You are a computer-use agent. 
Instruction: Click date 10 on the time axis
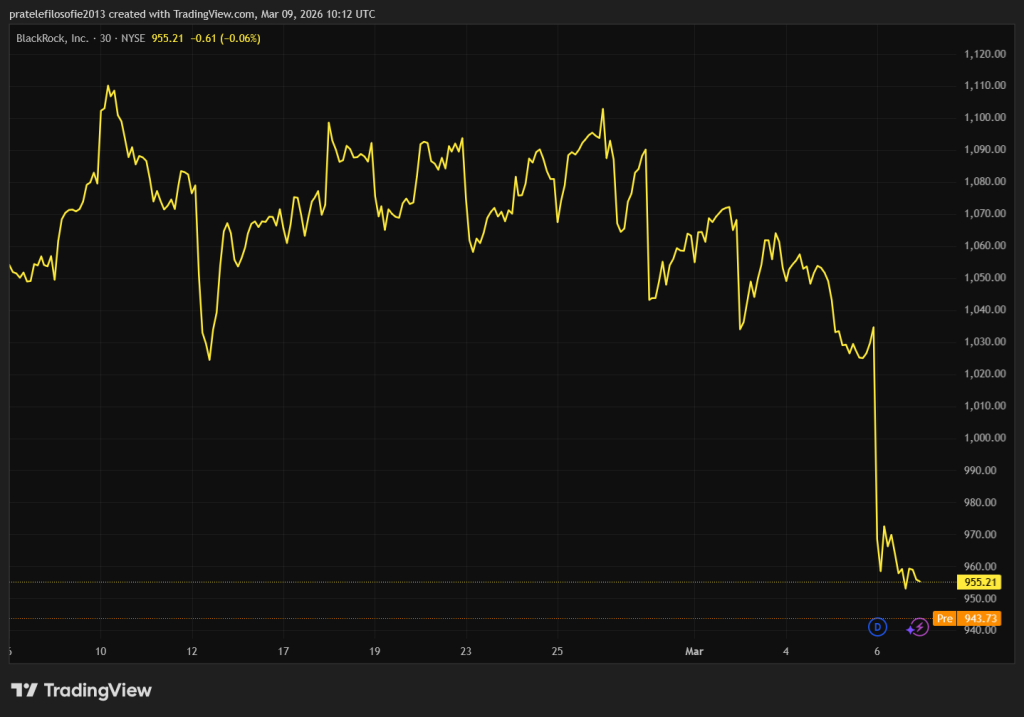(x=101, y=652)
